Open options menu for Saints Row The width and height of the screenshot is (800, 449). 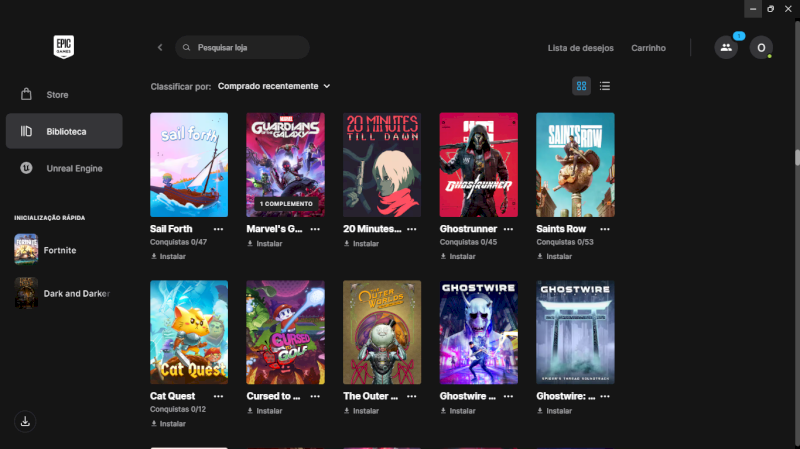point(605,229)
